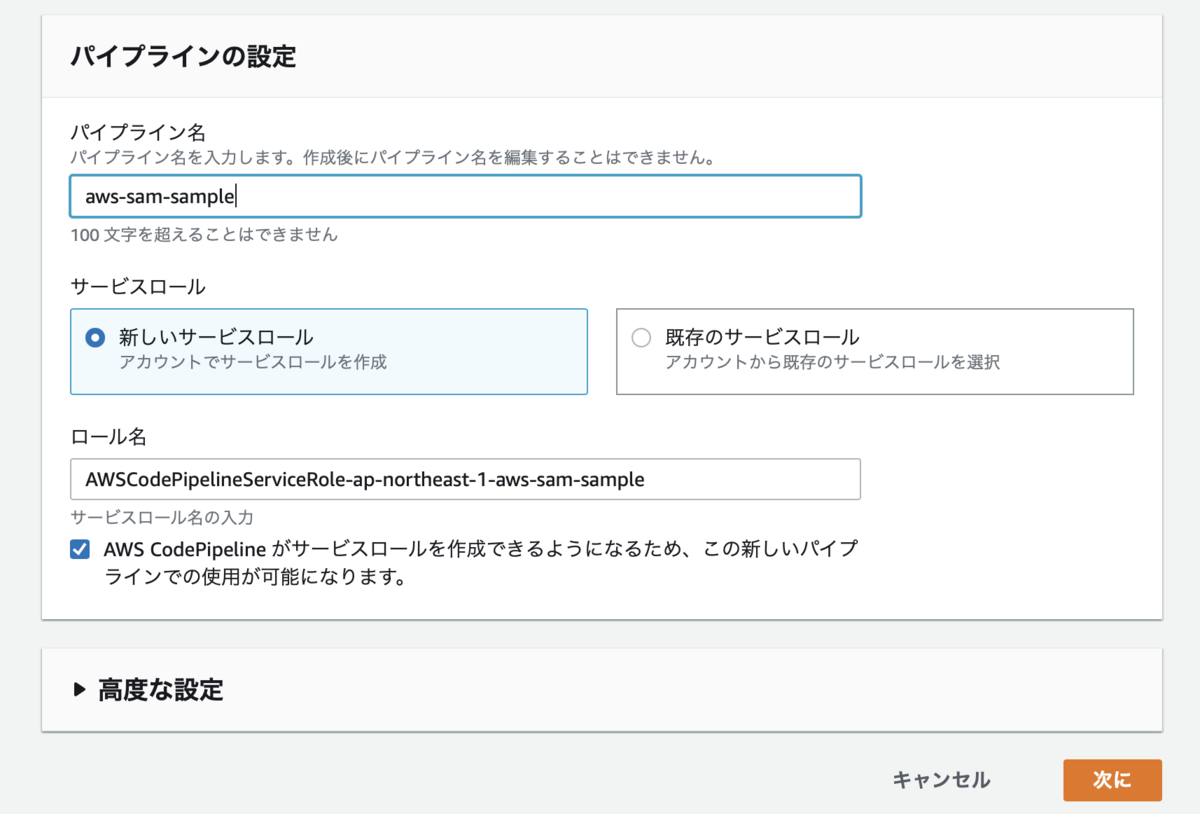The image size is (1200, 814).
Task: Click the サービスロール section label
Action: click(138, 287)
